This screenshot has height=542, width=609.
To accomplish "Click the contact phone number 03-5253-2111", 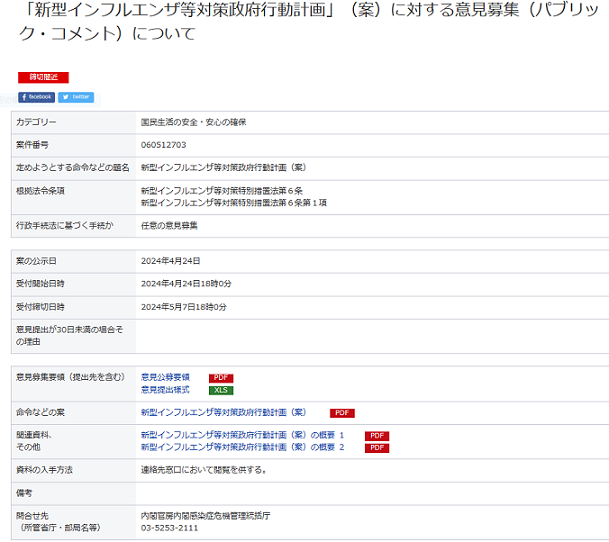I will tap(169, 527).
